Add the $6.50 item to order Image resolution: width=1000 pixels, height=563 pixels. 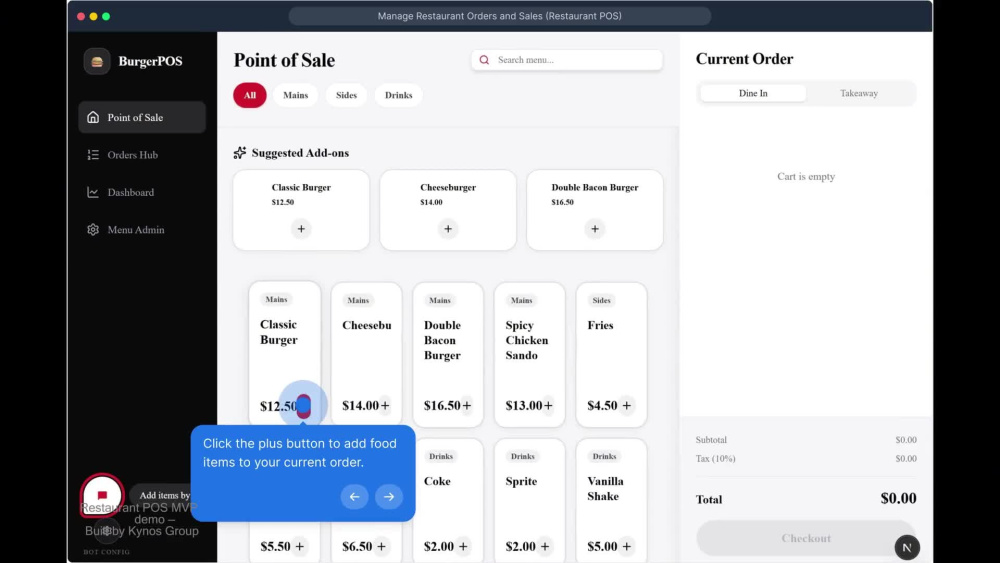coord(381,546)
